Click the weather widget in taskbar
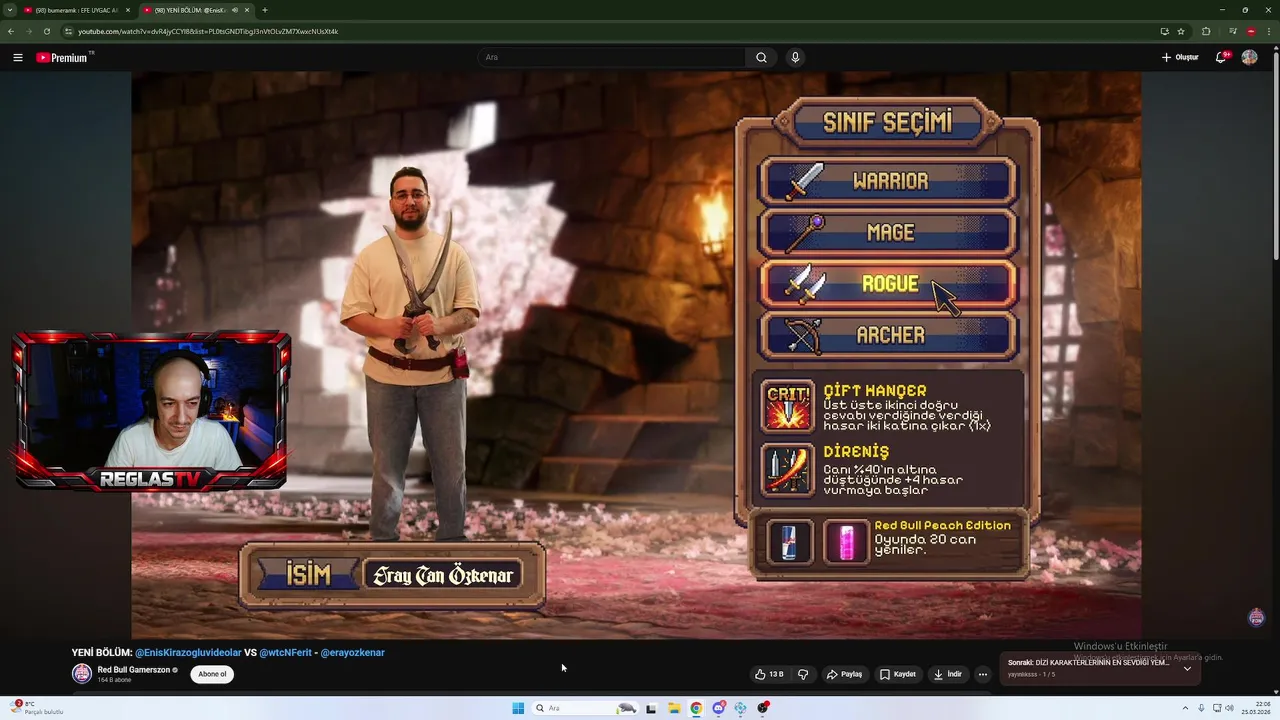This screenshot has height=720, width=1280. click(x=36, y=708)
